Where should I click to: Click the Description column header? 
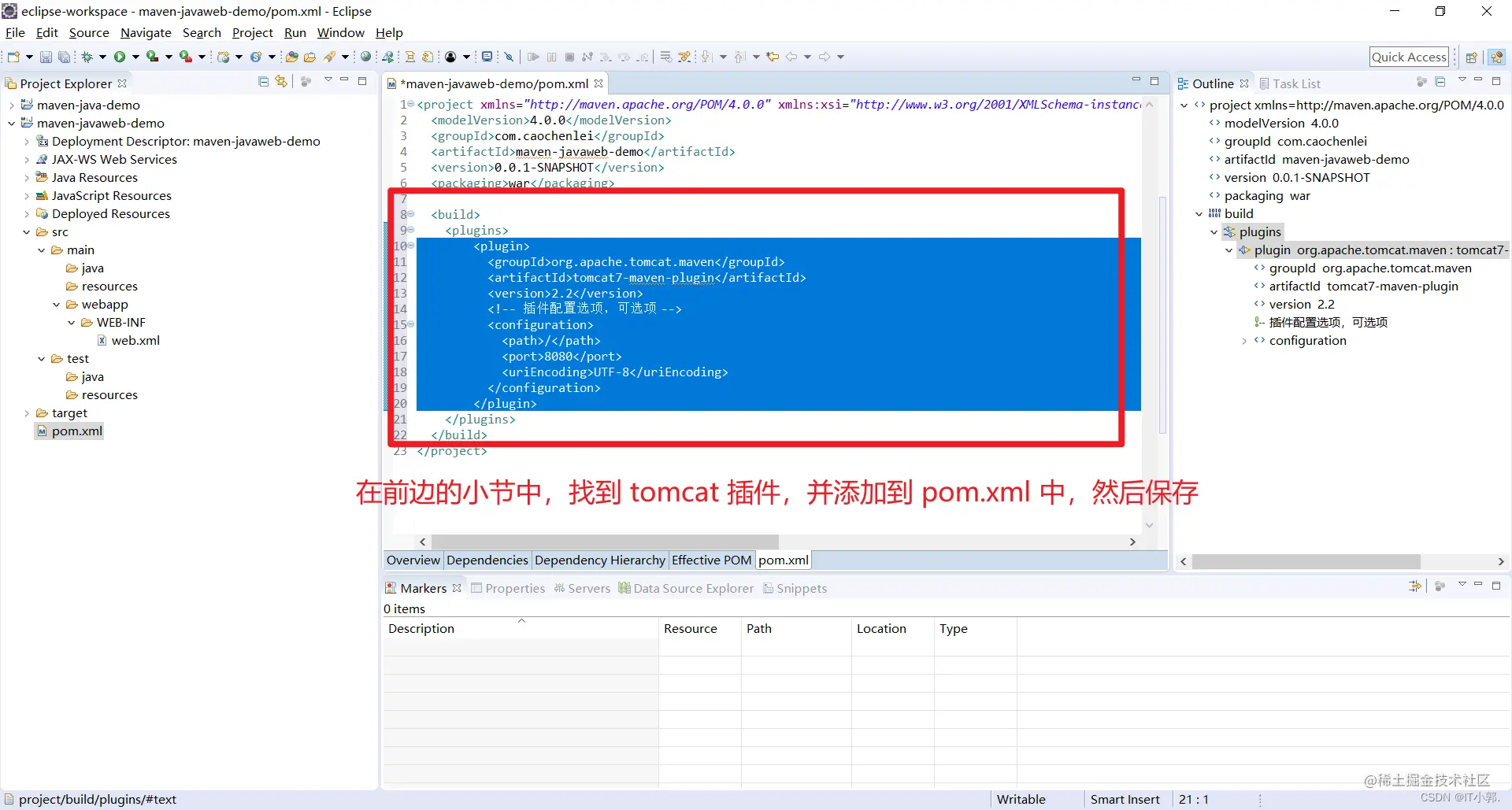pyautogui.click(x=521, y=628)
